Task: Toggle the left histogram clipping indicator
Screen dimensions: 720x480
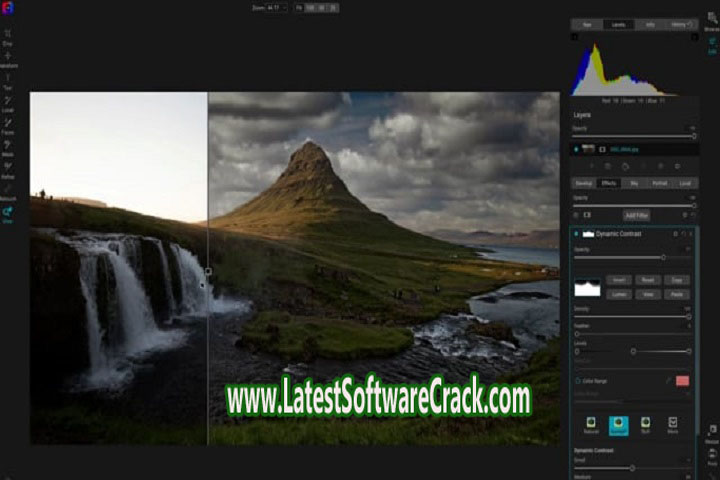Action: pyautogui.click(x=574, y=37)
